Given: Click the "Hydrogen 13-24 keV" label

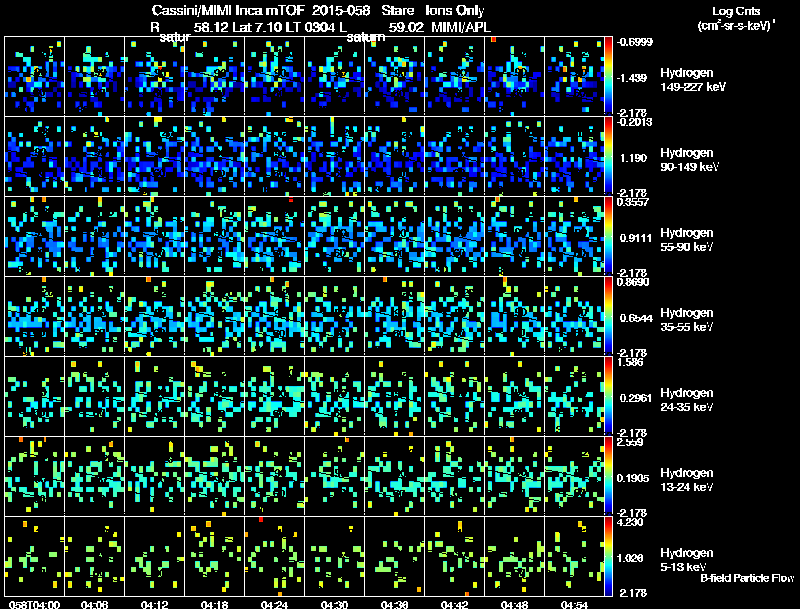Looking at the screenshot, I should pyautogui.click(x=686, y=480).
